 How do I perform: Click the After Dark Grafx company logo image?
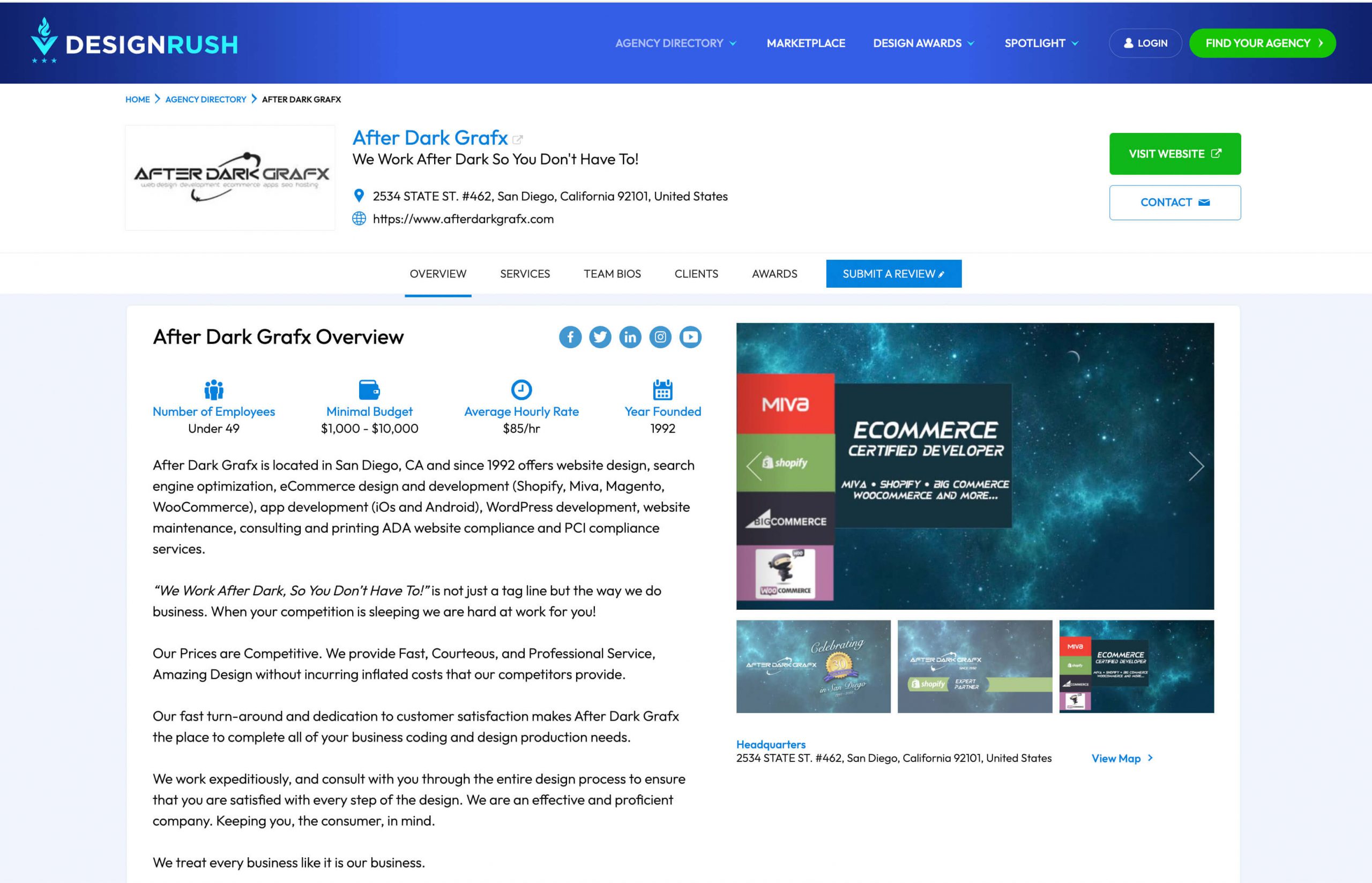click(x=230, y=178)
